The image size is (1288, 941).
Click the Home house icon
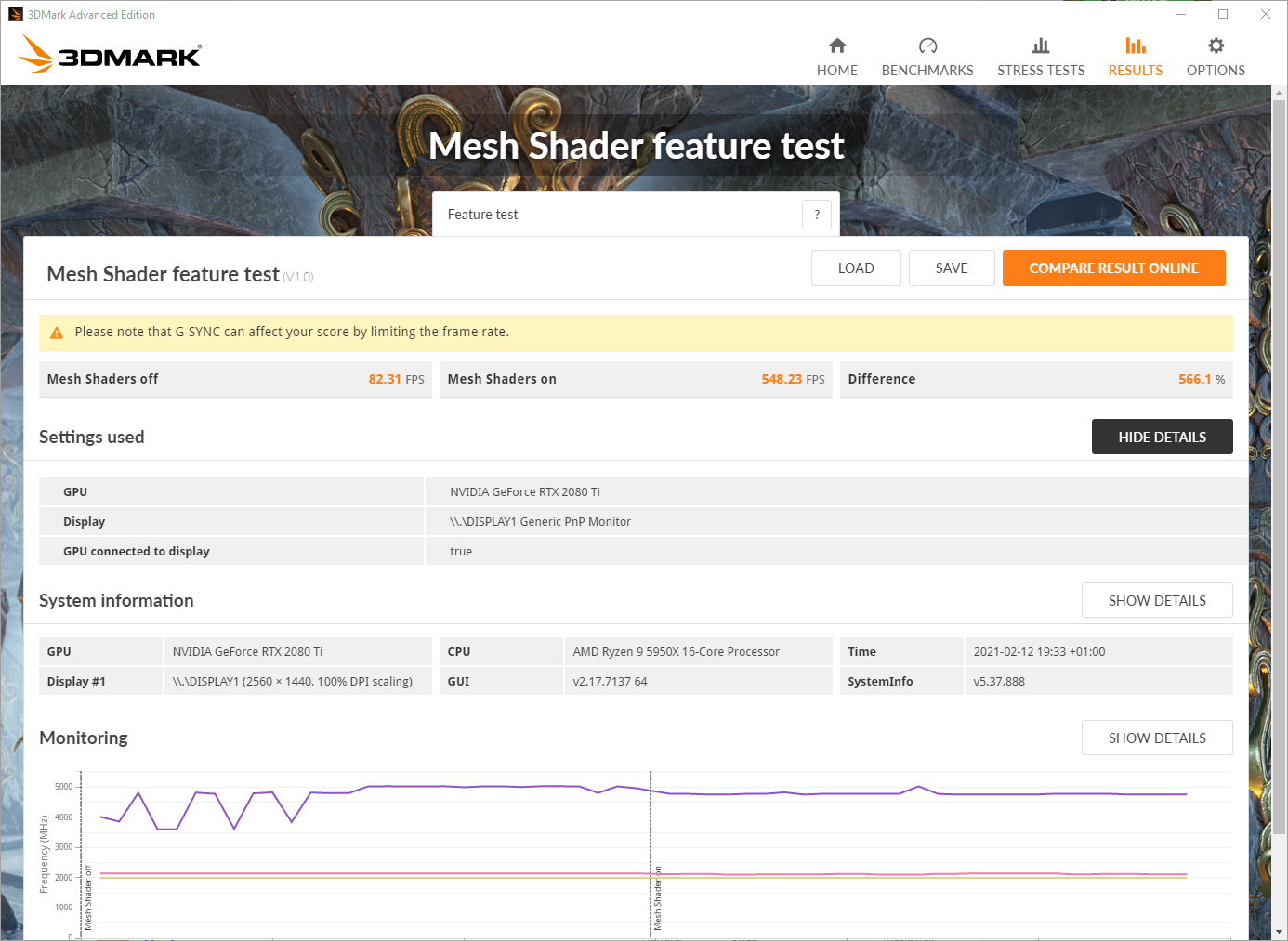click(837, 46)
